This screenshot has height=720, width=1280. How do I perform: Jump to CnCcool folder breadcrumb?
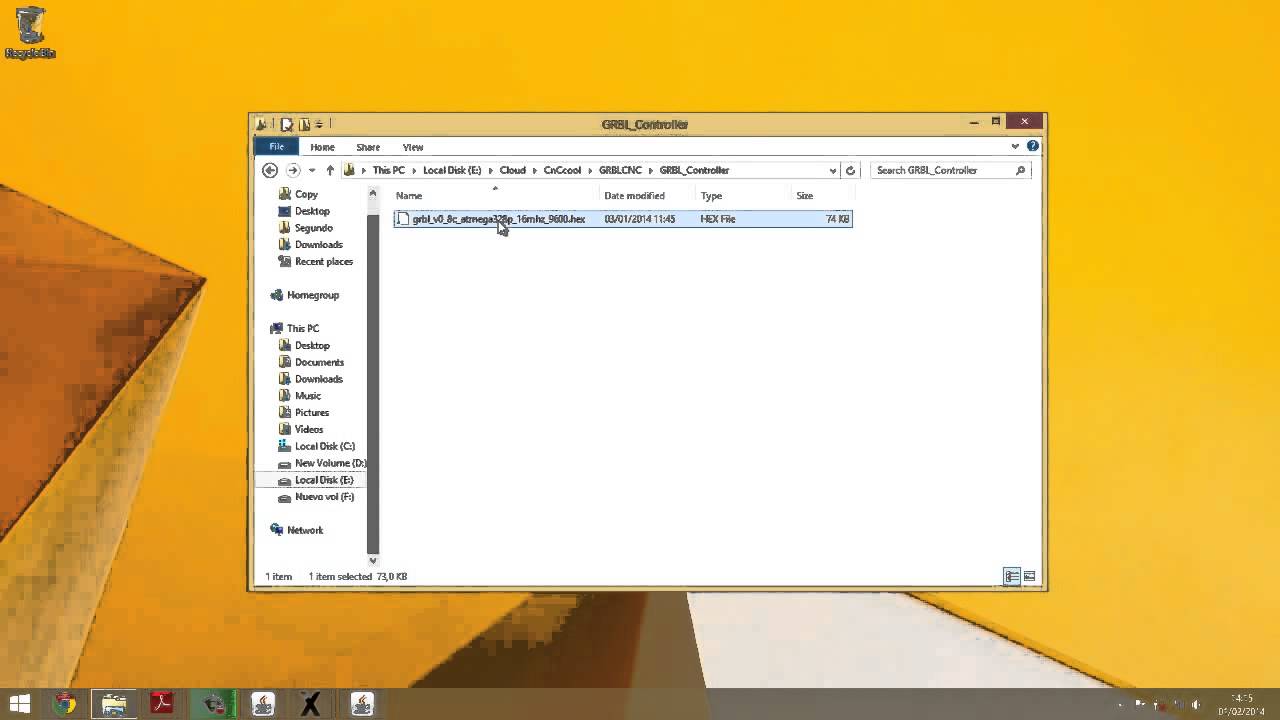[562, 170]
